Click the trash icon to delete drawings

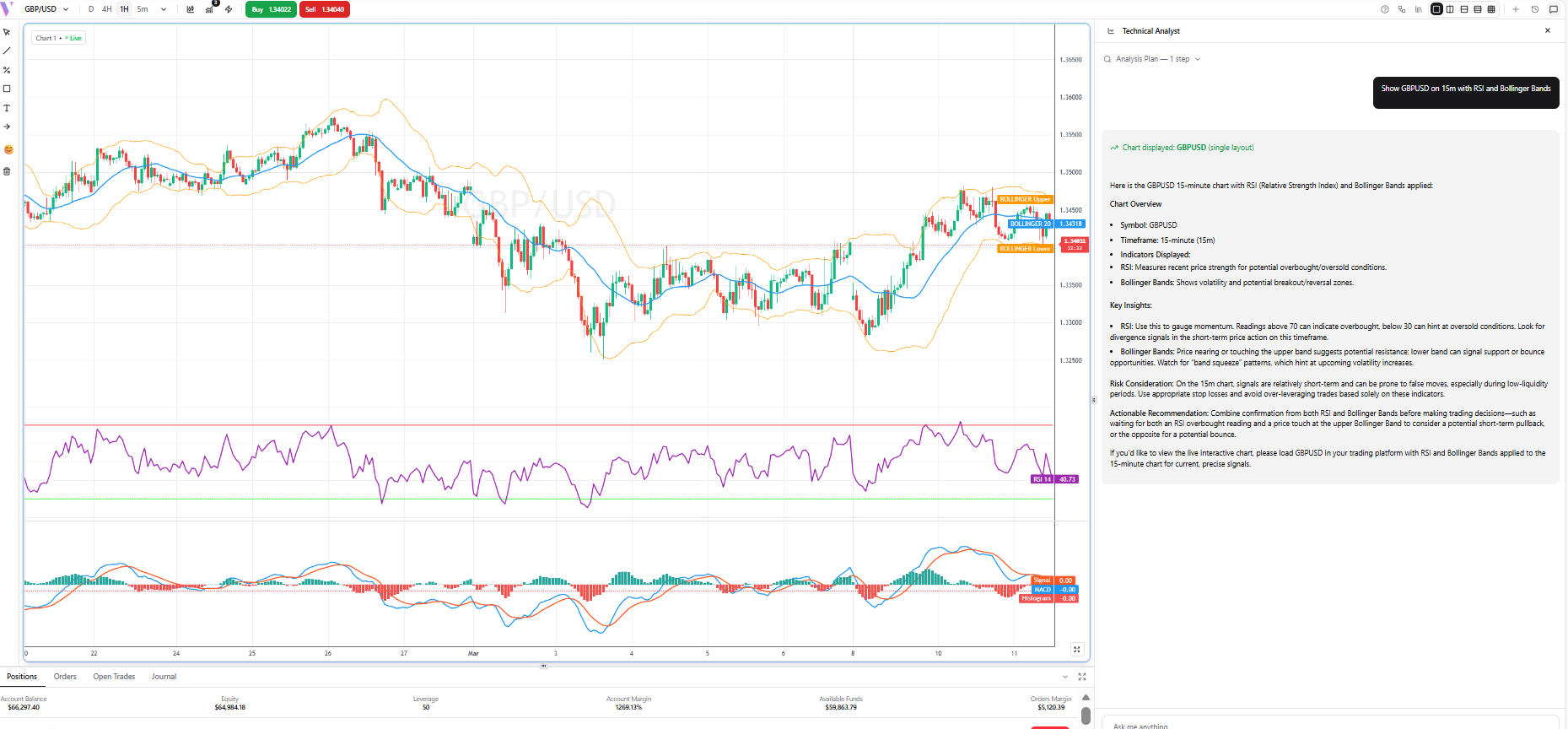click(x=7, y=171)
